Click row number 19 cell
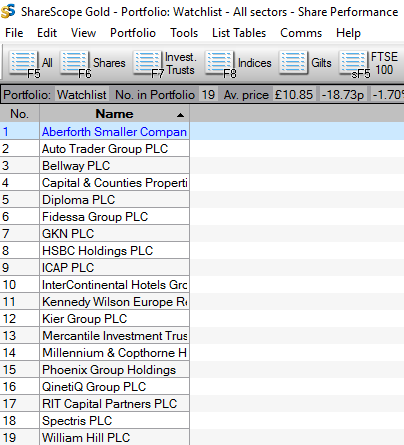 tap(19, 437)
